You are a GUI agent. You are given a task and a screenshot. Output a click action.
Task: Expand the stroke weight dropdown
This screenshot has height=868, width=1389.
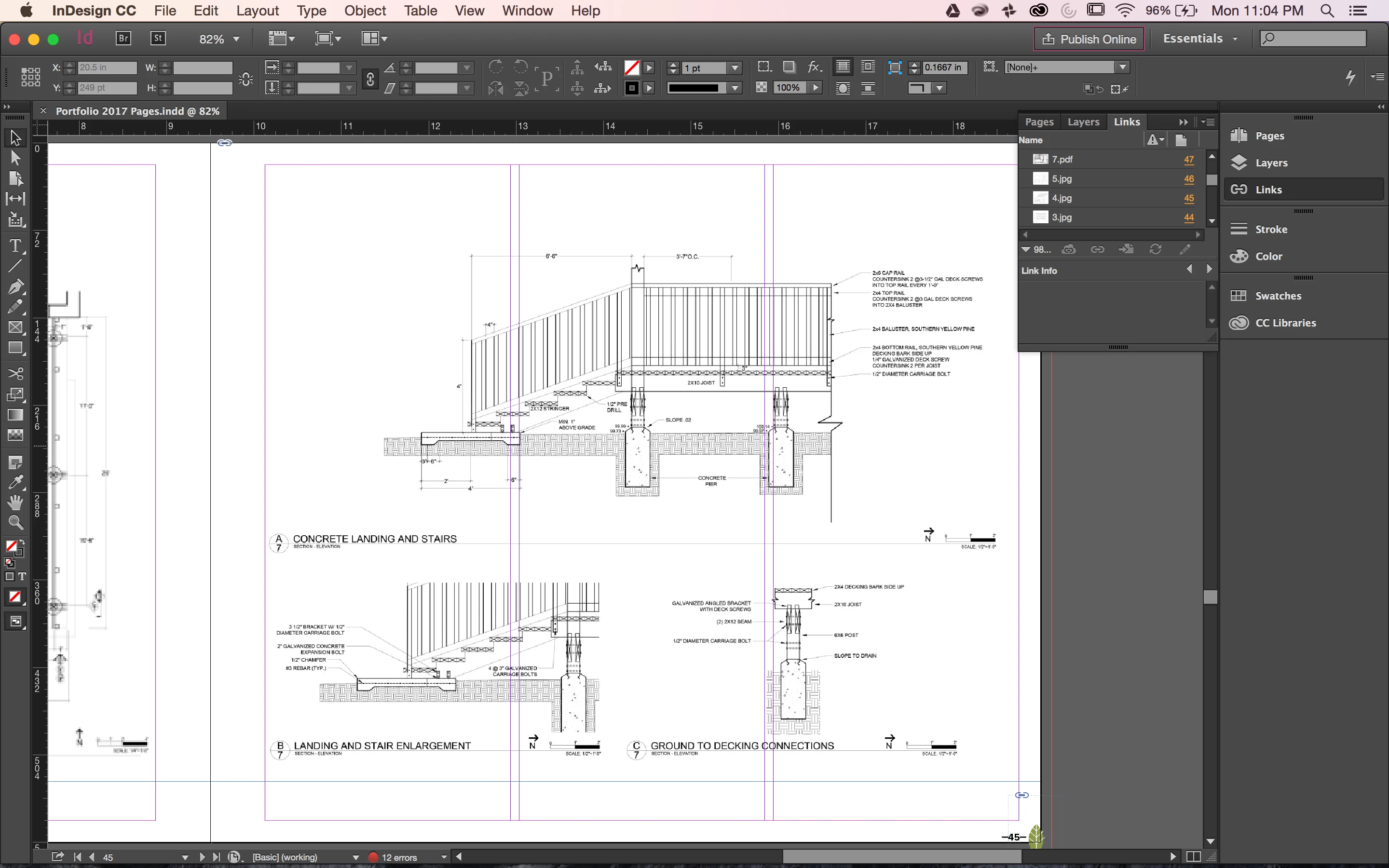735,68
